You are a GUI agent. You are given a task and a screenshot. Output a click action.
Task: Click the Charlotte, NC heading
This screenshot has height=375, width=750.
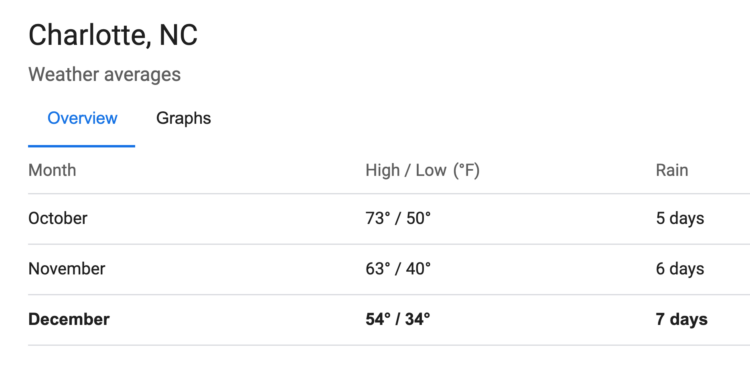tap(113, 35)
